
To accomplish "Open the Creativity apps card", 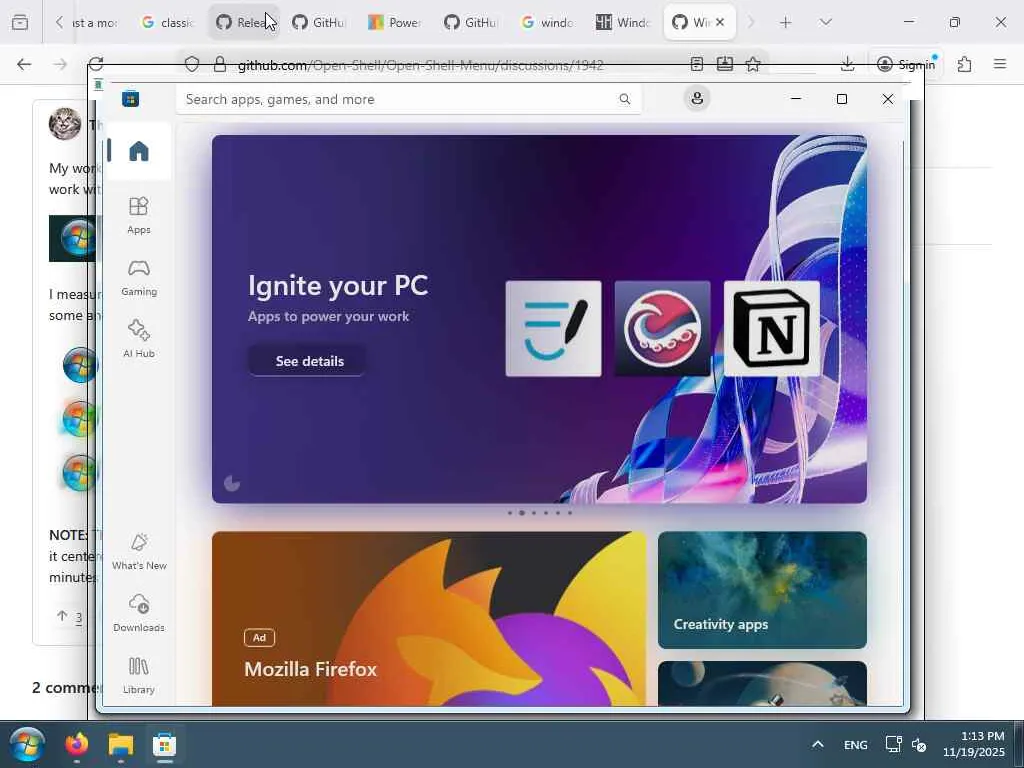I will pos(762,590).
